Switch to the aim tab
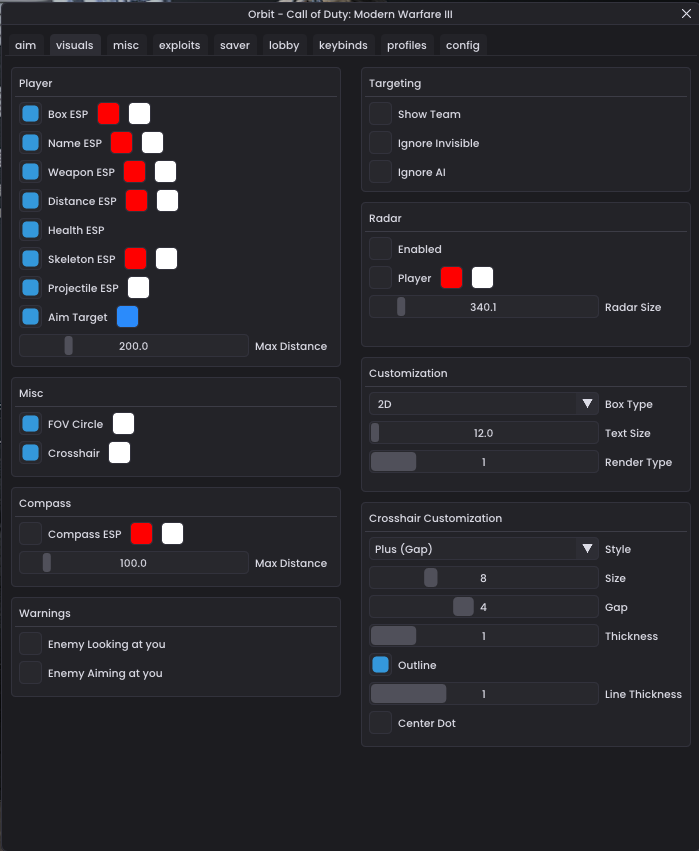Screen dimensions: 699x851 tap(26, 45)
